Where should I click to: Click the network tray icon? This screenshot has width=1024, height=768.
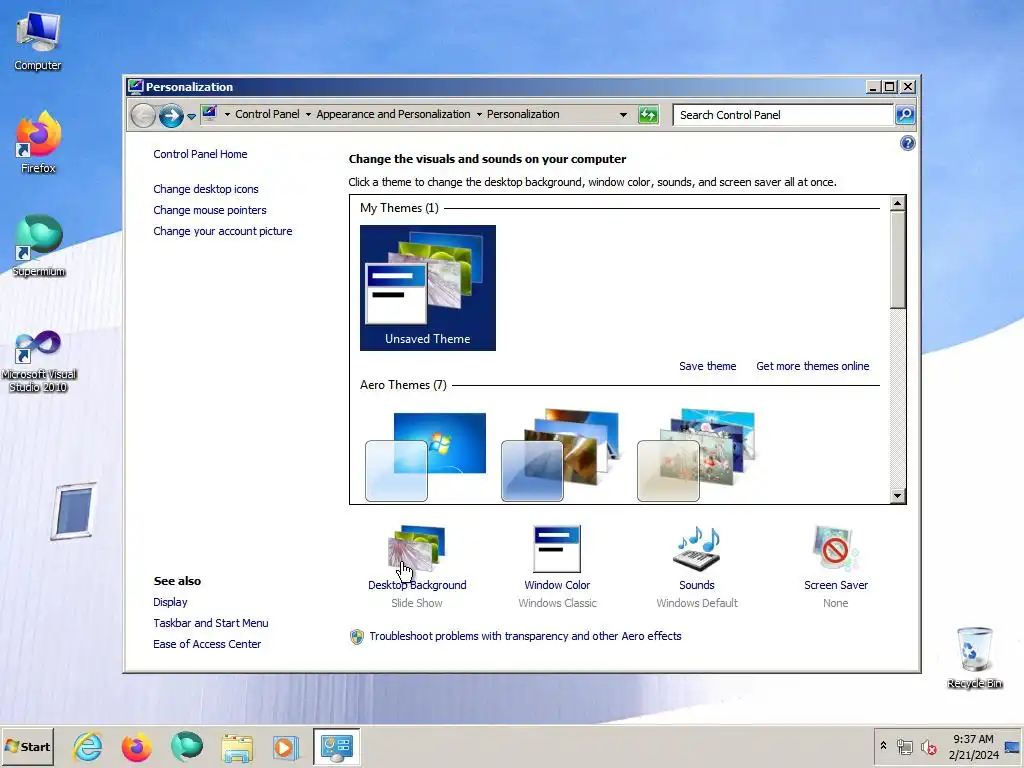point(904,746)
